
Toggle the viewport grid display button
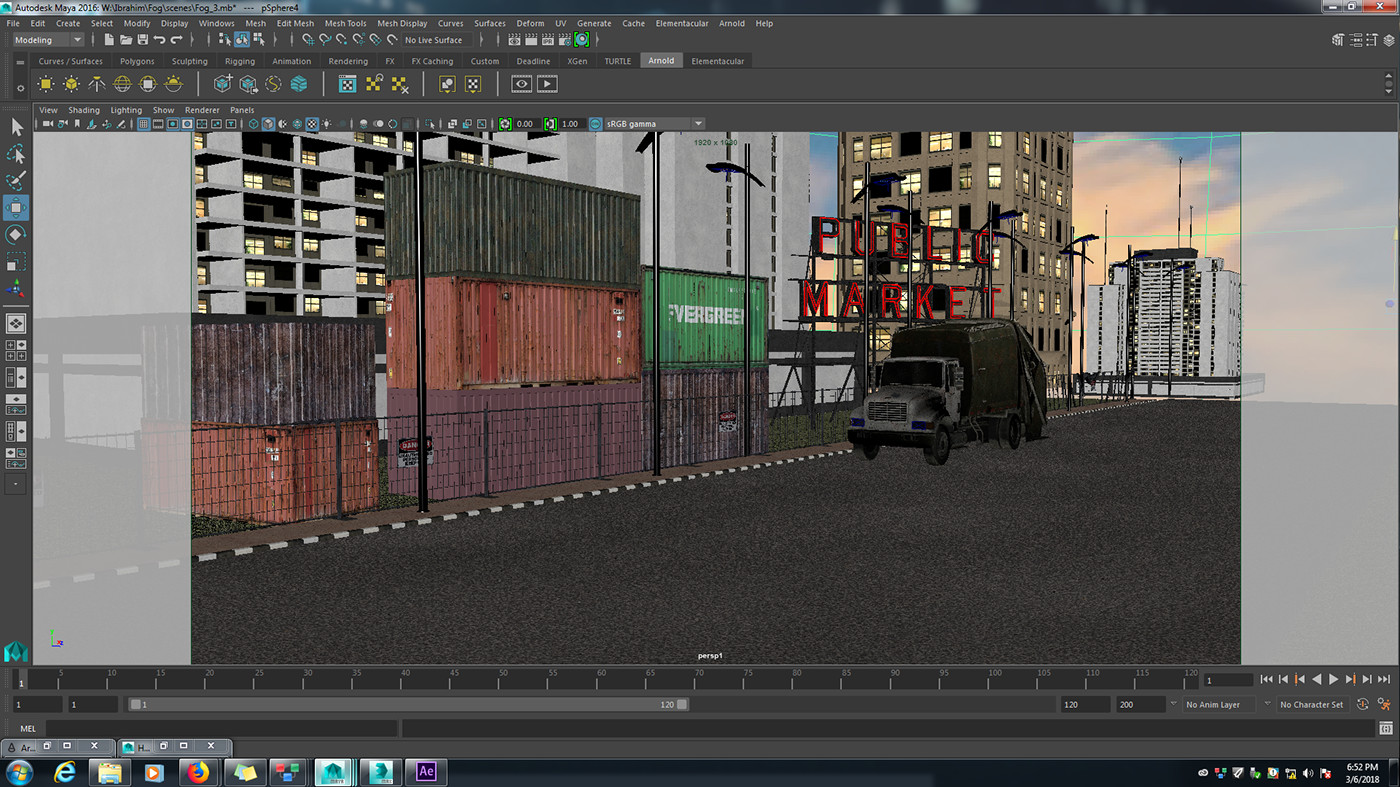click(144, 124)
